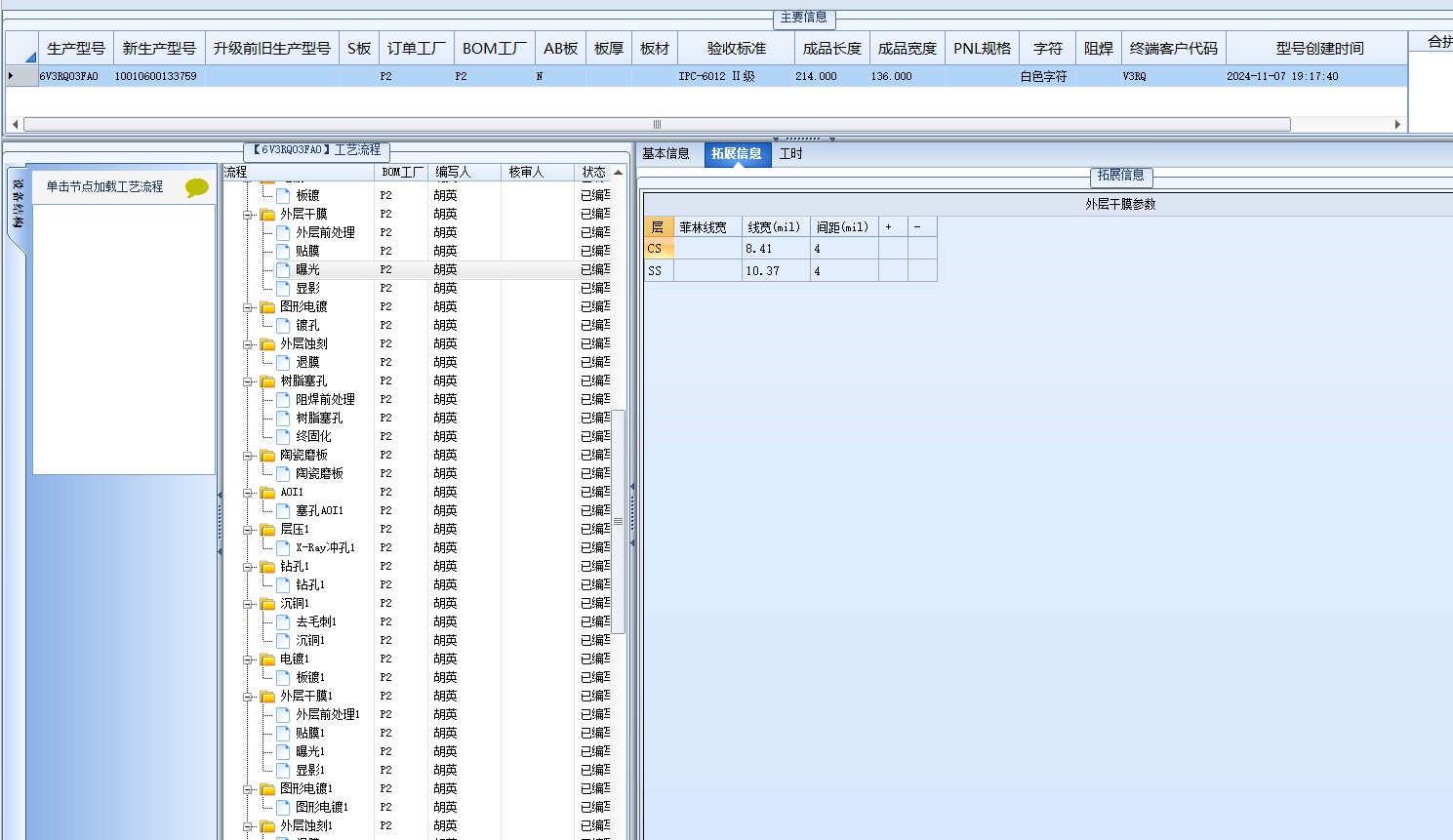Select the 拓展信息 tab
Viewport: 1453px width, 840px height.
click(737, 153)
